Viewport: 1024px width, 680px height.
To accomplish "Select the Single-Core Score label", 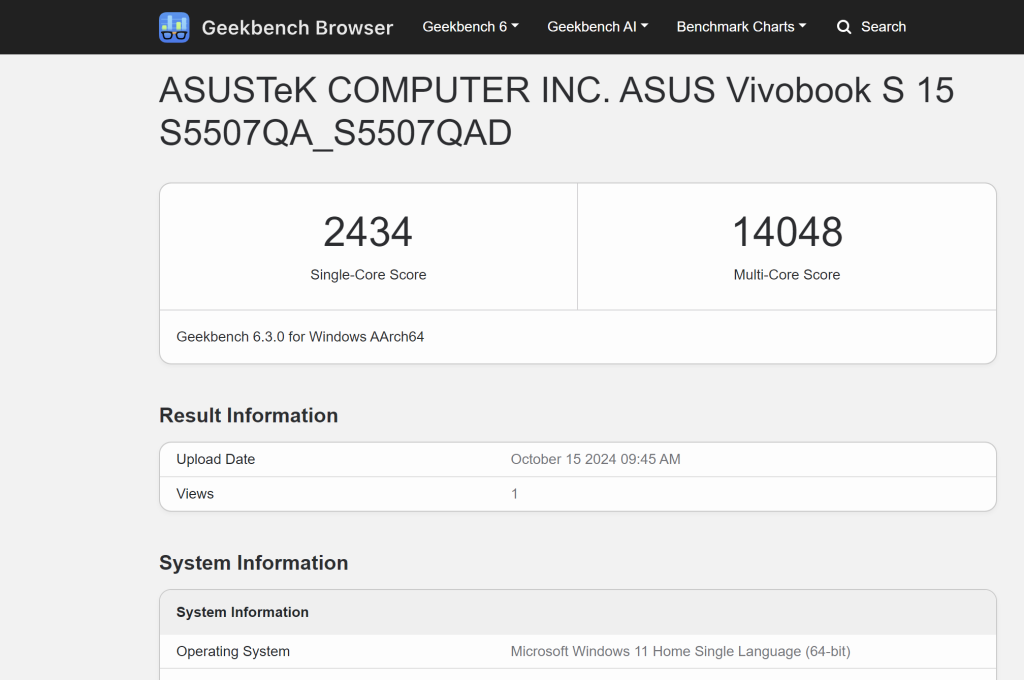I will pyautogui.click(x=368, y=274).
